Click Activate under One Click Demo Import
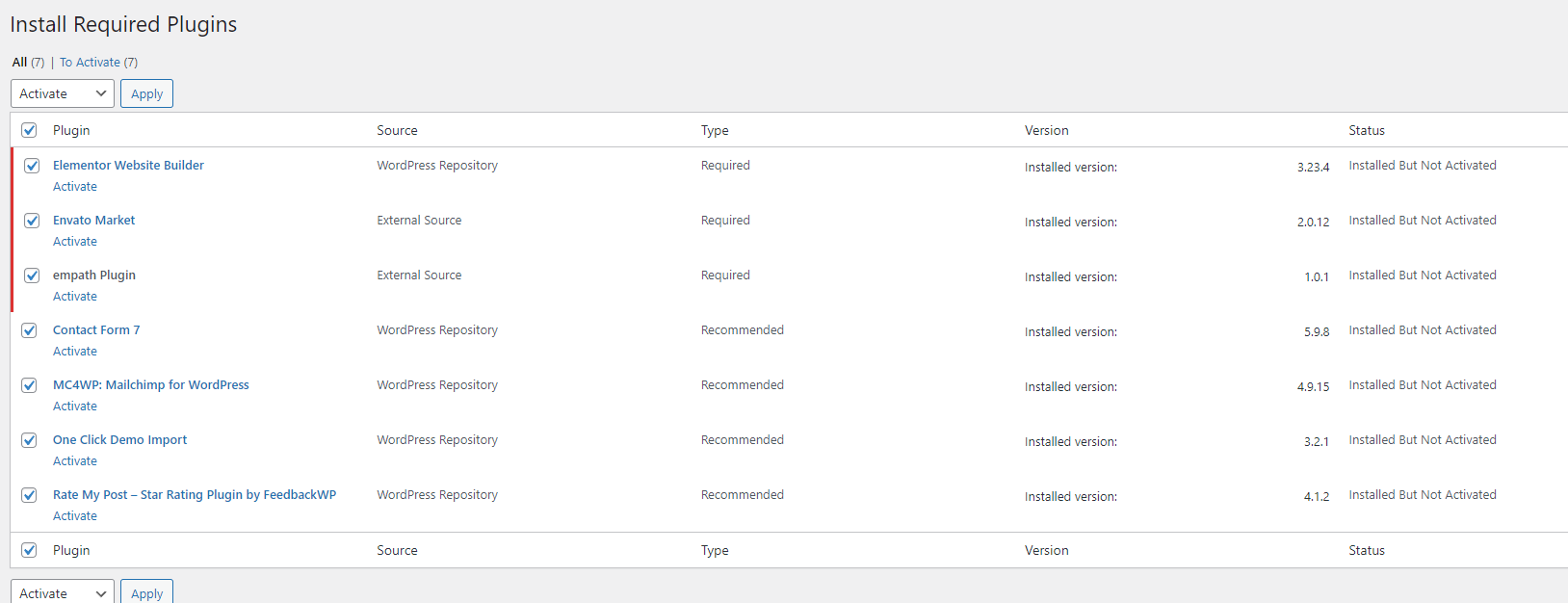The image size is (1568, 603). (x=75, y=461)
